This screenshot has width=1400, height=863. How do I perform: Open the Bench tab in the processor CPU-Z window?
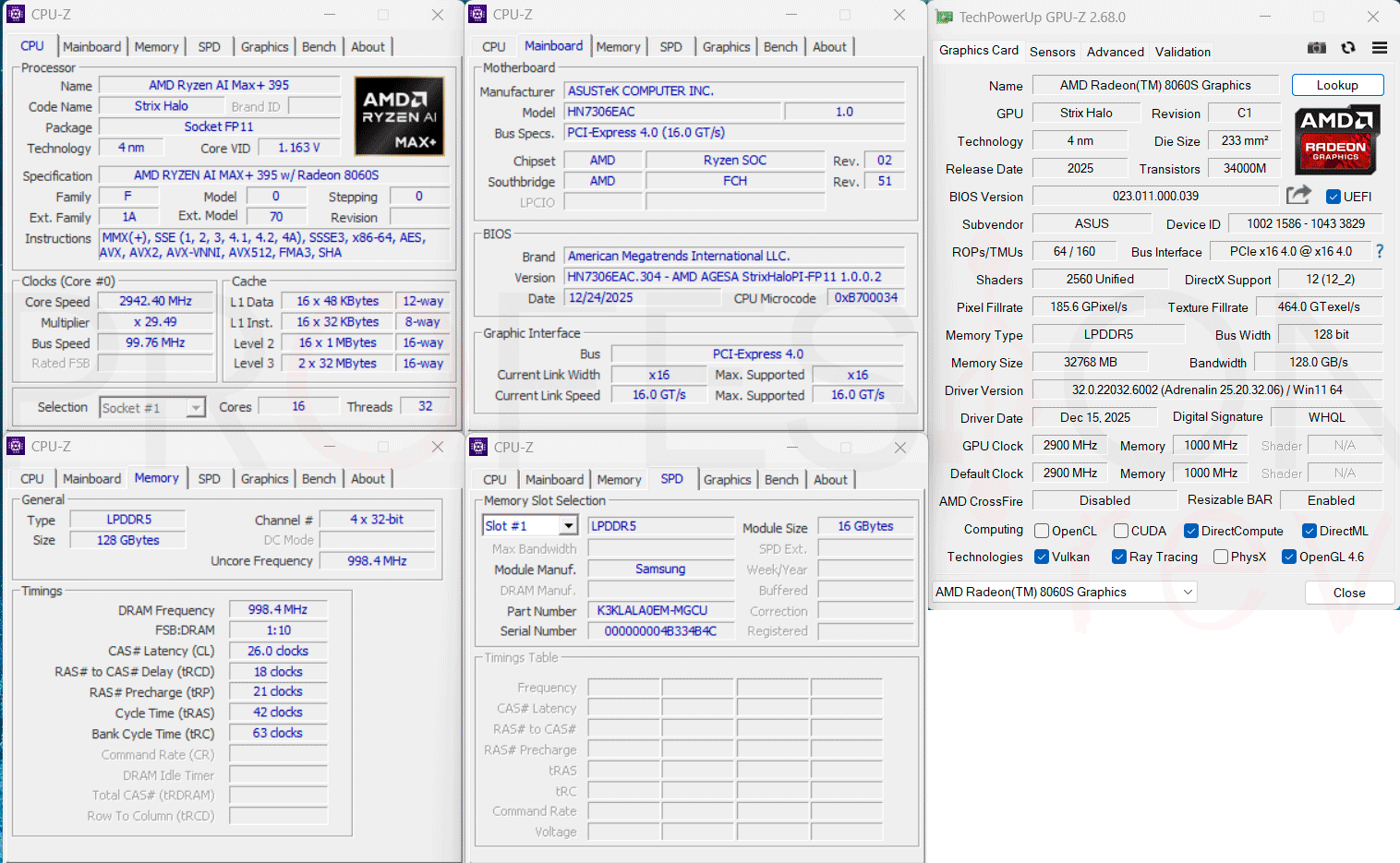coord(319,47)
